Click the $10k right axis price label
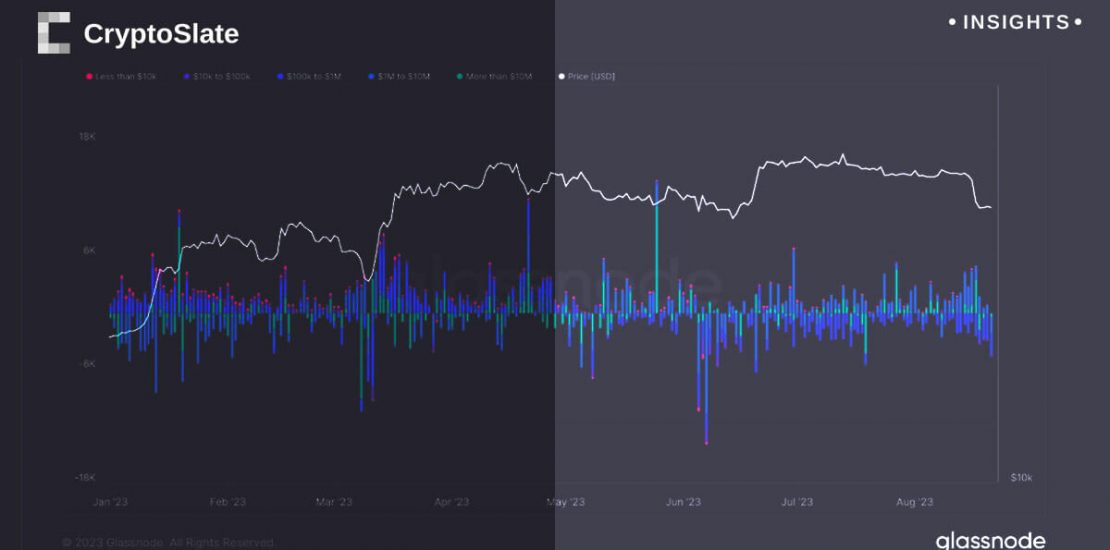Viewport: 1110px width, 550px height. (1021, 478)
